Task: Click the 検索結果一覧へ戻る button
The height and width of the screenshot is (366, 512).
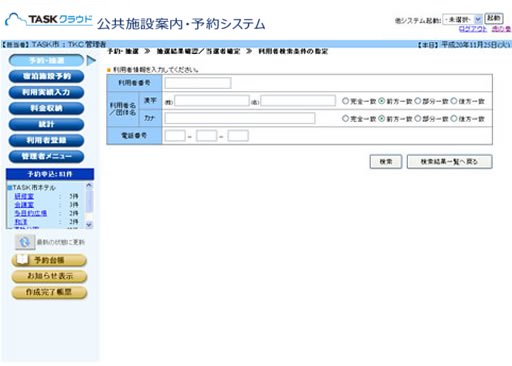Action: point(449,162)
